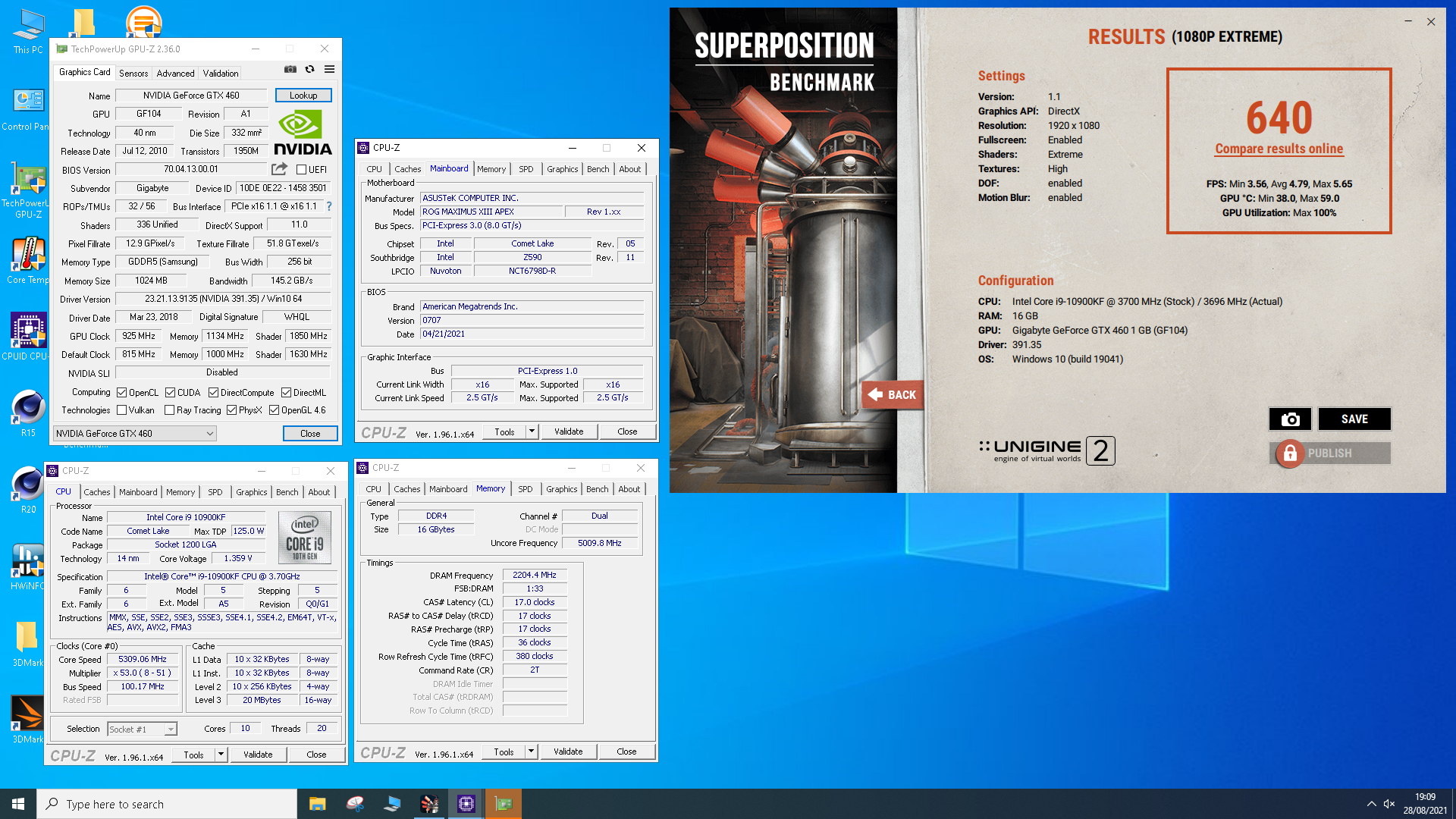Click the Windows Start button
The width and height of the screenshot is (1456, 819).
(x=18, y=804)
